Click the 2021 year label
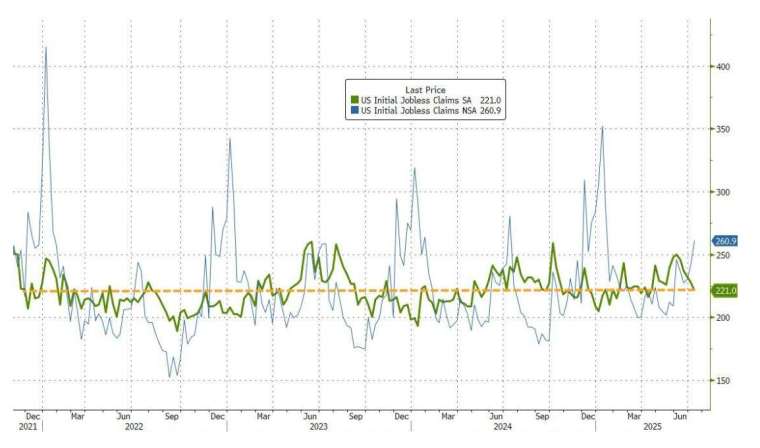Screen dimensions: 760x448 (28, 427)
